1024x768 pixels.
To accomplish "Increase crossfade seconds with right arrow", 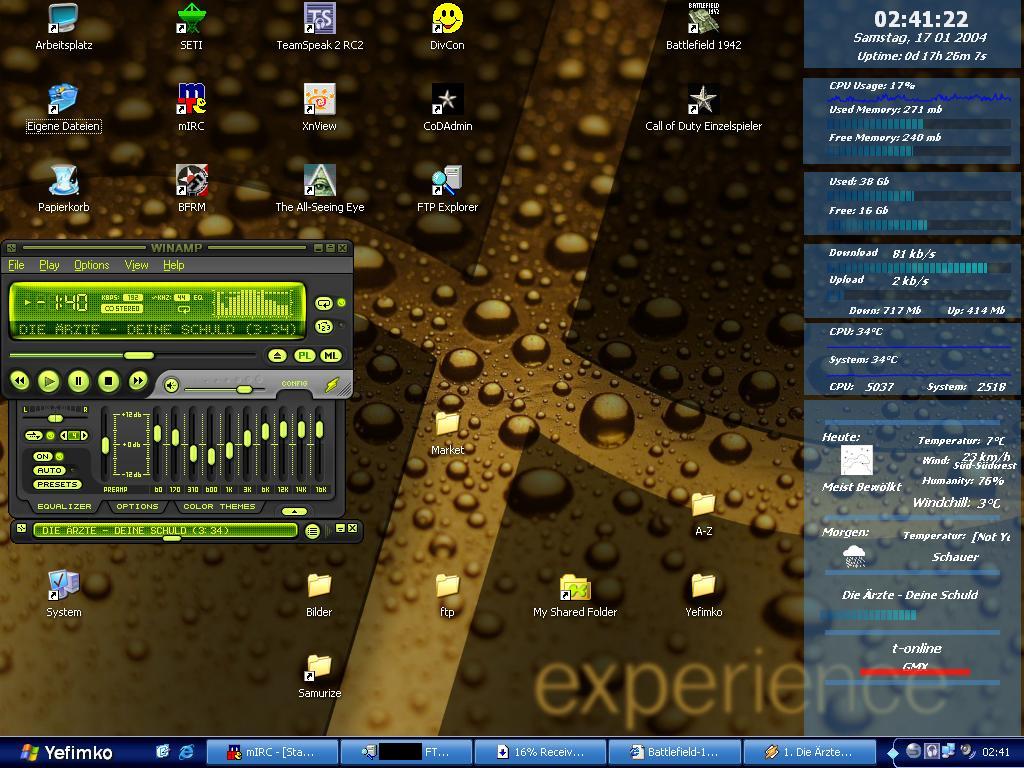I will tap(84, 436).
